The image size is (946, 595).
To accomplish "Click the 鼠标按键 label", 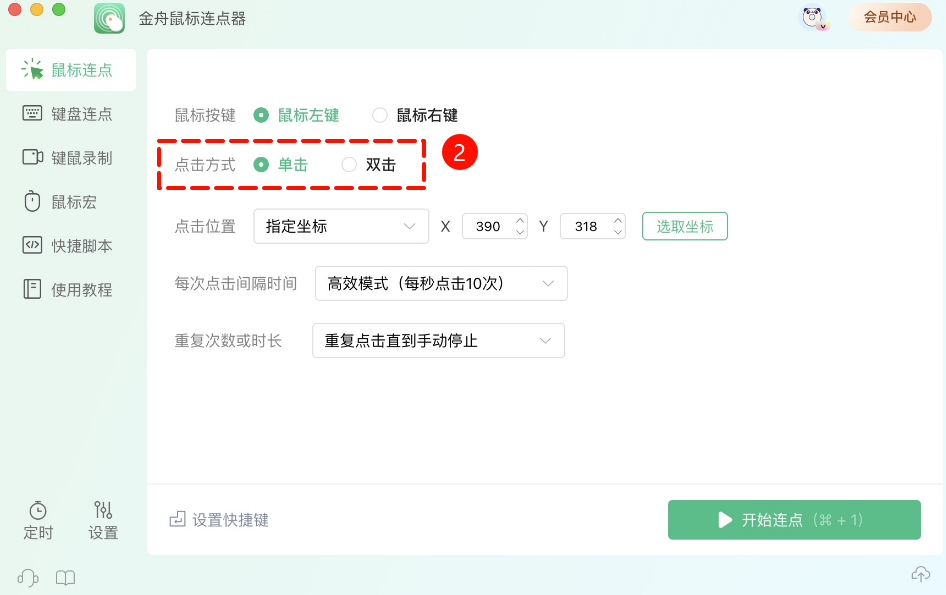I will coord(205,115).
